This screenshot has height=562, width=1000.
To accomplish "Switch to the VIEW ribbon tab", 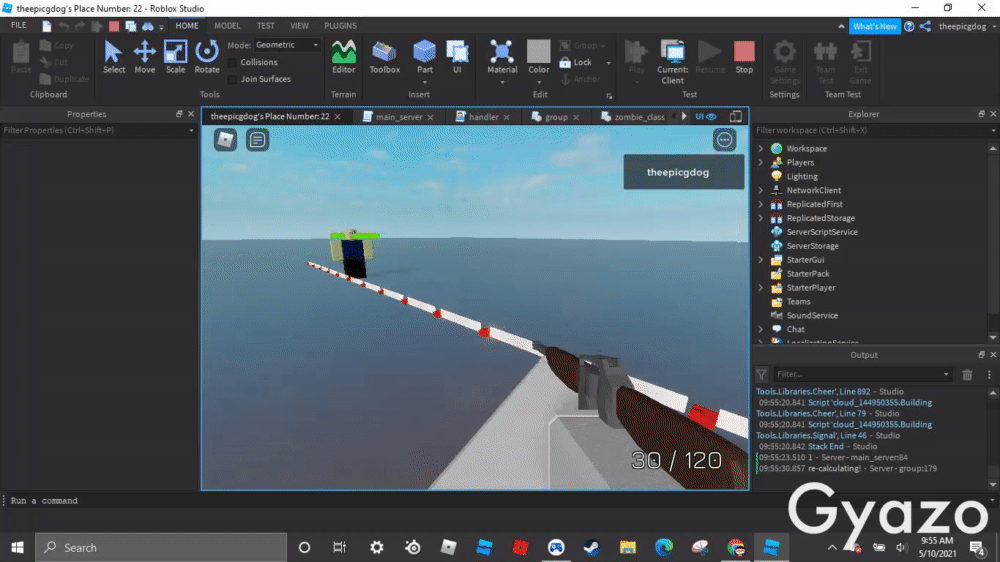I will pyautogui.click(x=299, y=26).
